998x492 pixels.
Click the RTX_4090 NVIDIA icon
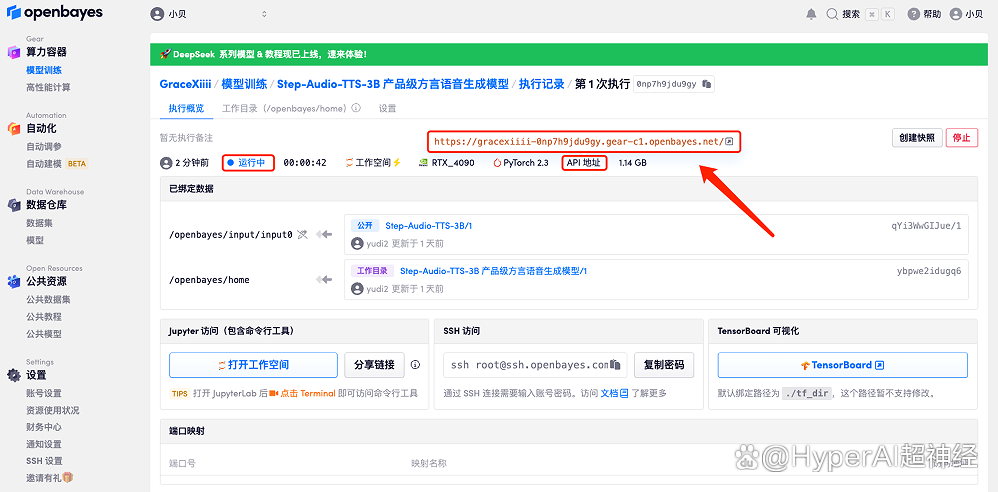[x=423, y=163]
